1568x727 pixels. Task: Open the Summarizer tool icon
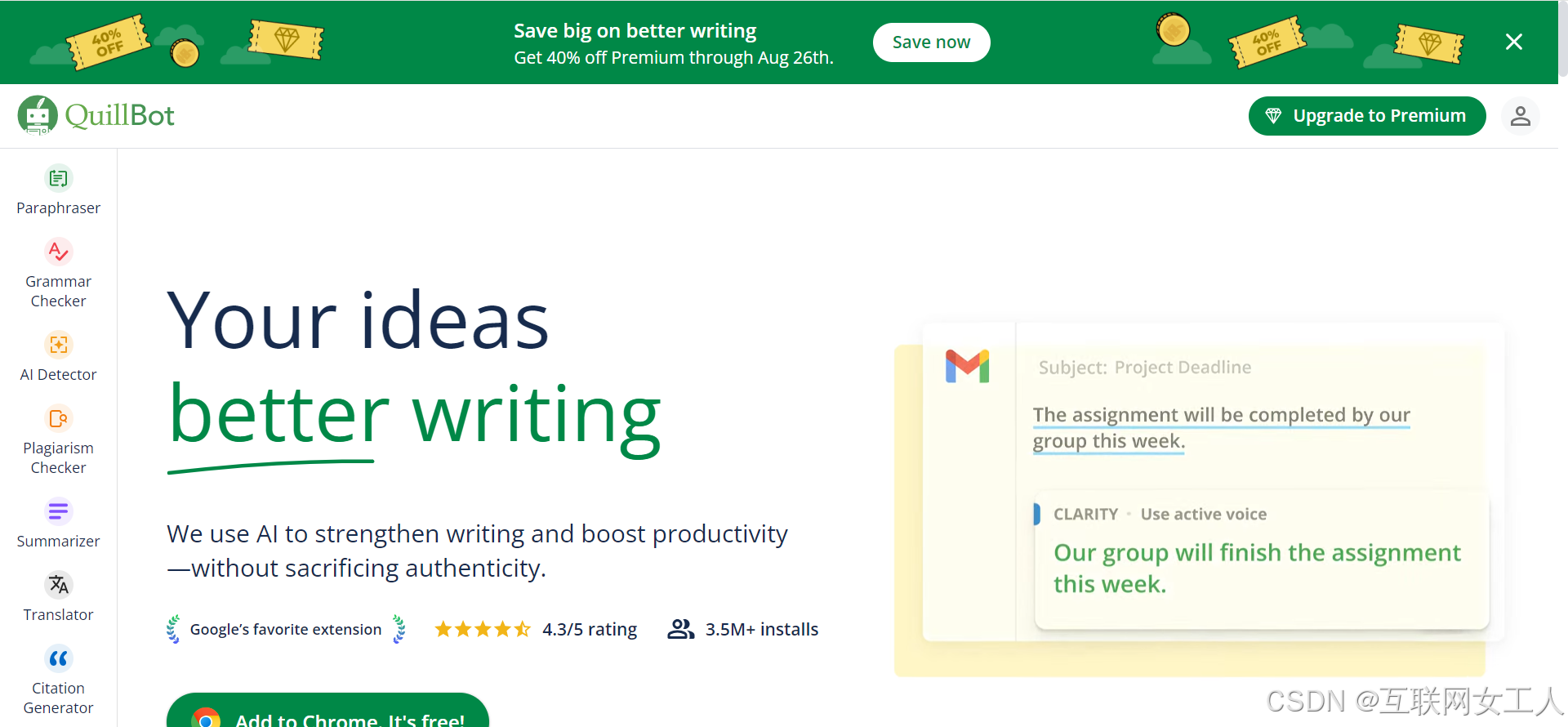tap(58, 511)
